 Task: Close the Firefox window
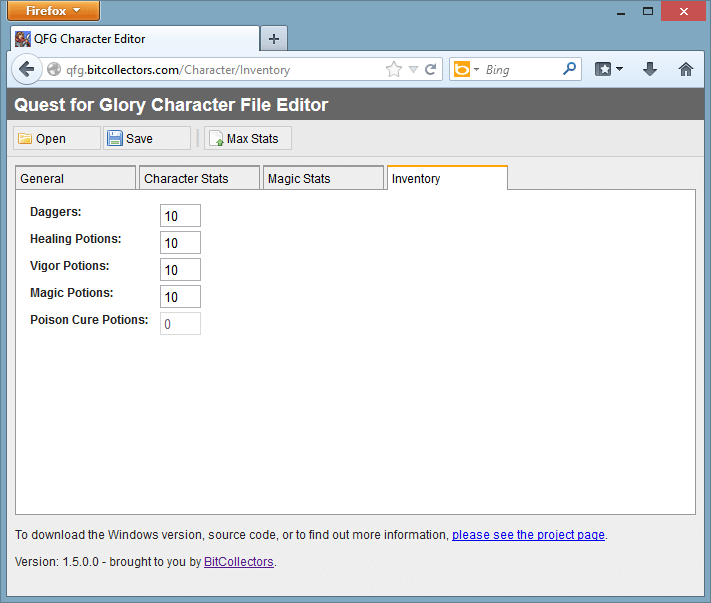[683, 11]
